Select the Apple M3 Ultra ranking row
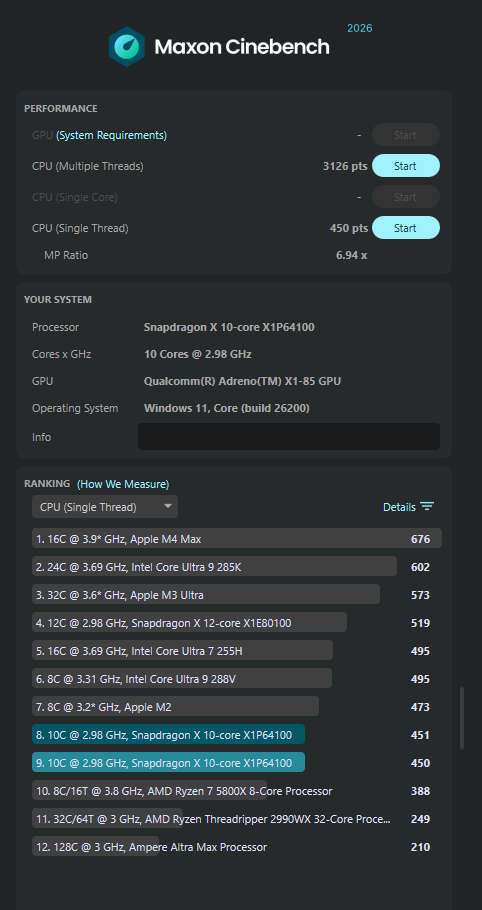 point(237,595)
